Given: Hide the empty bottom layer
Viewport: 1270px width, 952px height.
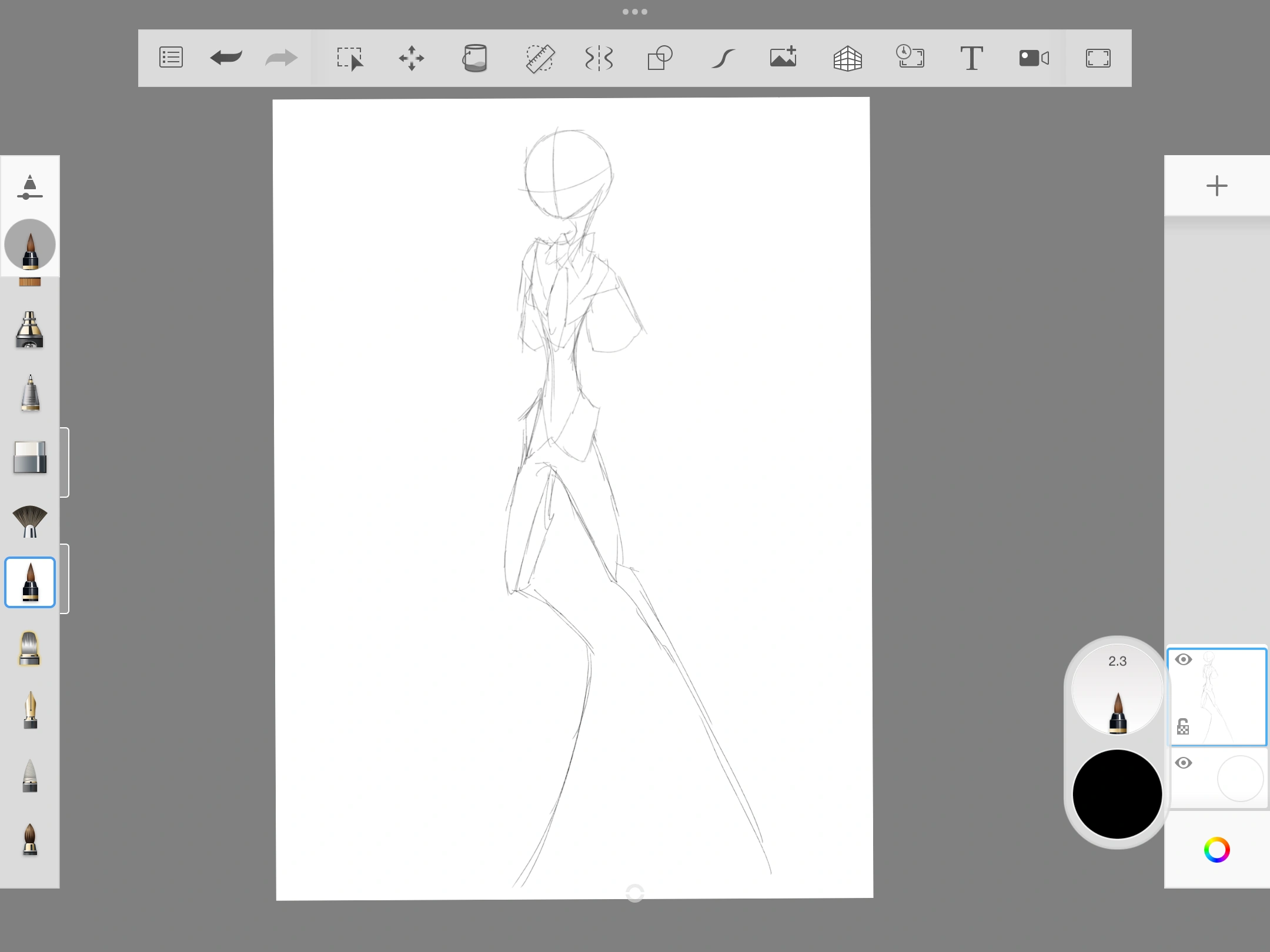Looking at the screenshot, I should (1185, 762).
